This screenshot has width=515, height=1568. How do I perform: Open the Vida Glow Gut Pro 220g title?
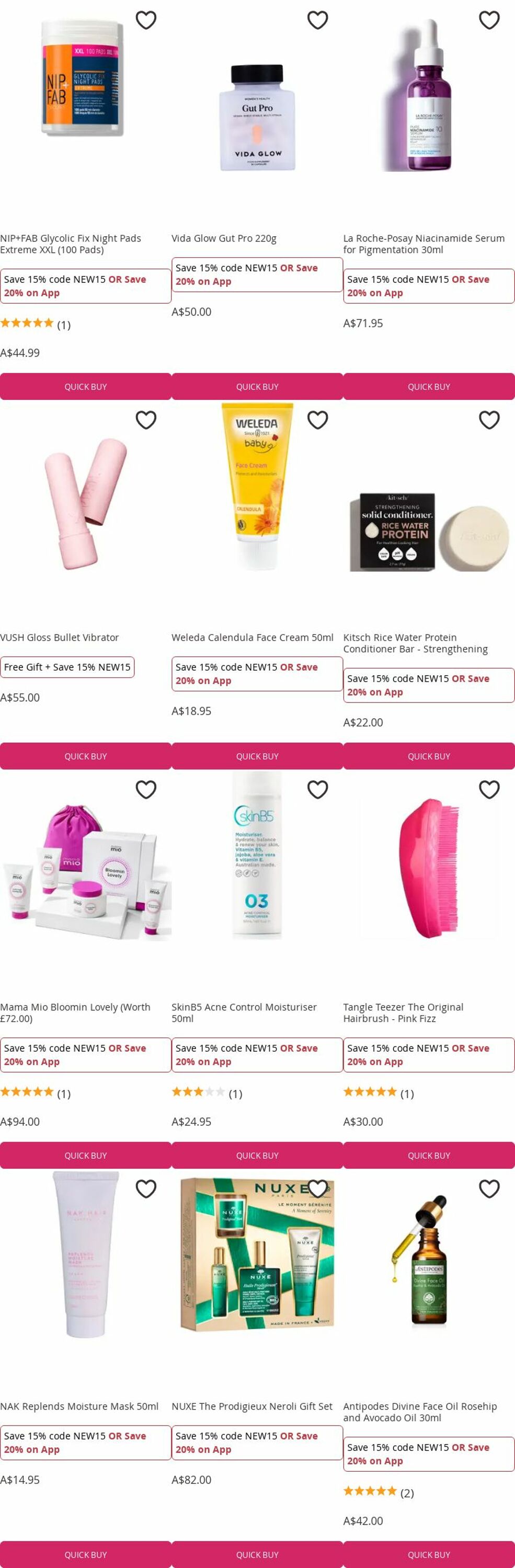tap(224, 239)
